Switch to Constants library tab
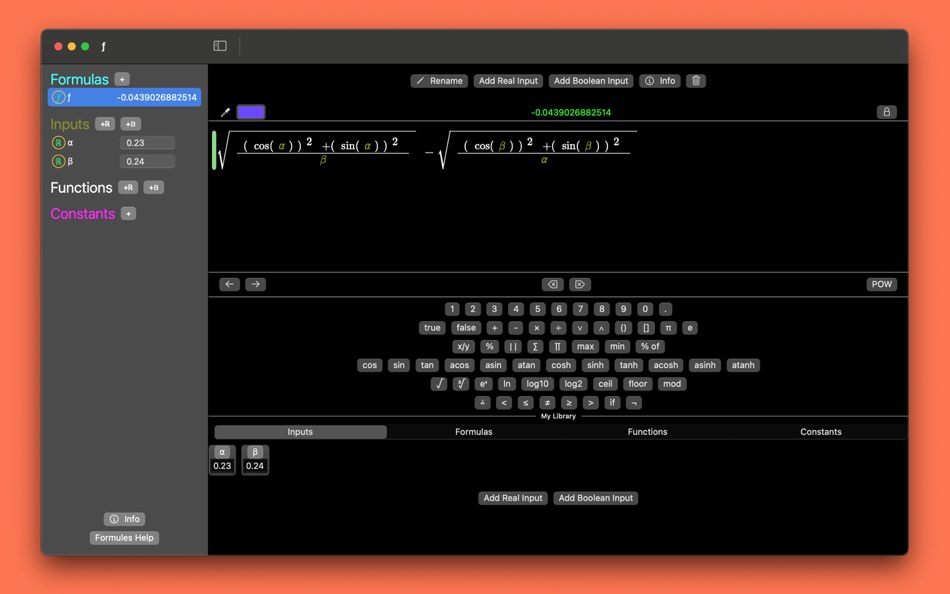The width and height of the screenshot is (950, 594). click(x=820, y=432)
